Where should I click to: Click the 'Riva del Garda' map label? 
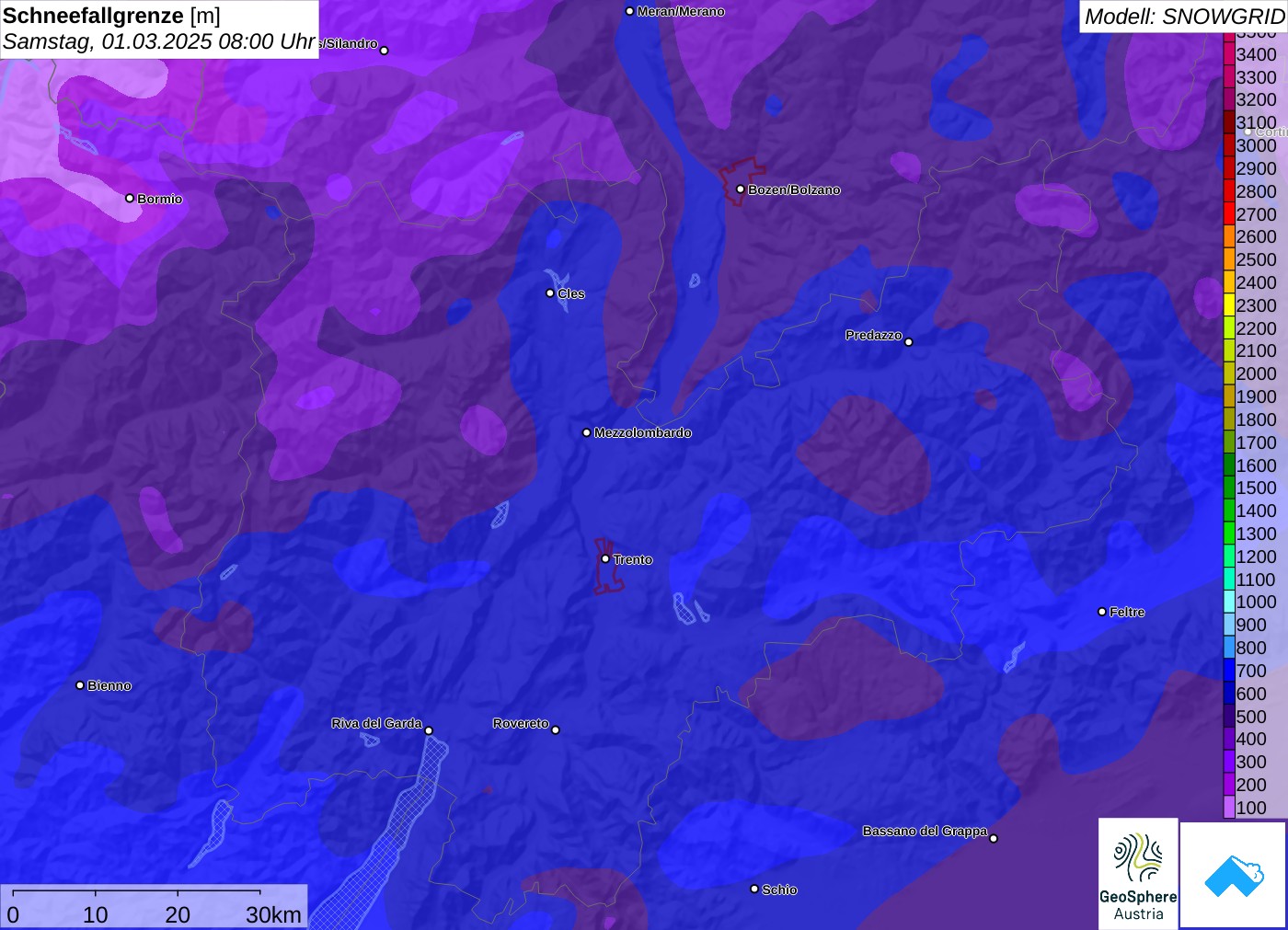pyautogui.click(x=376, y=723)
